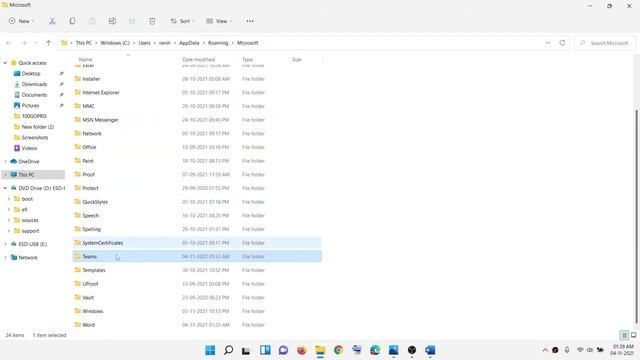This screenshot has width=640, height=360.
Task: Open the support folder in sidebar
Action: (30, 231)
